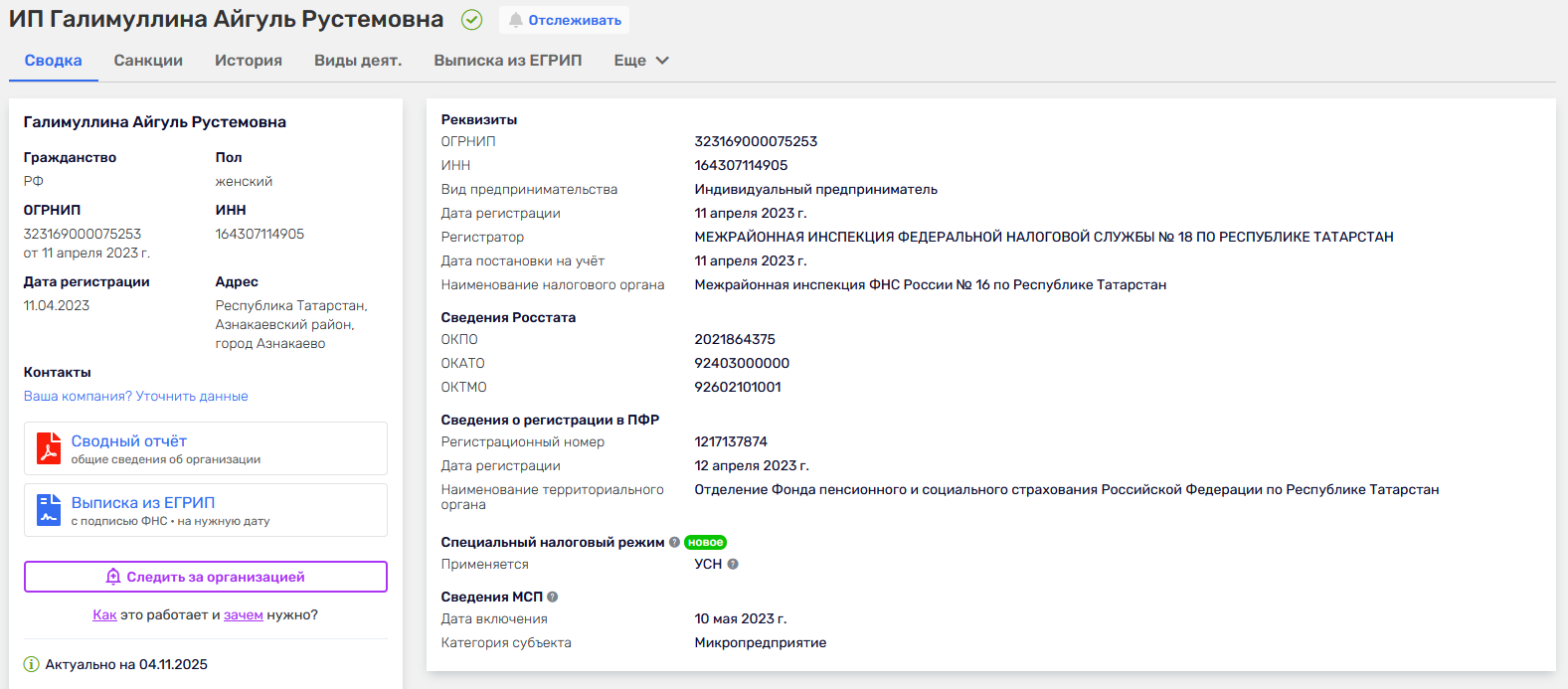Open the История tab
1568x689 pixels.
coord(249,61)
